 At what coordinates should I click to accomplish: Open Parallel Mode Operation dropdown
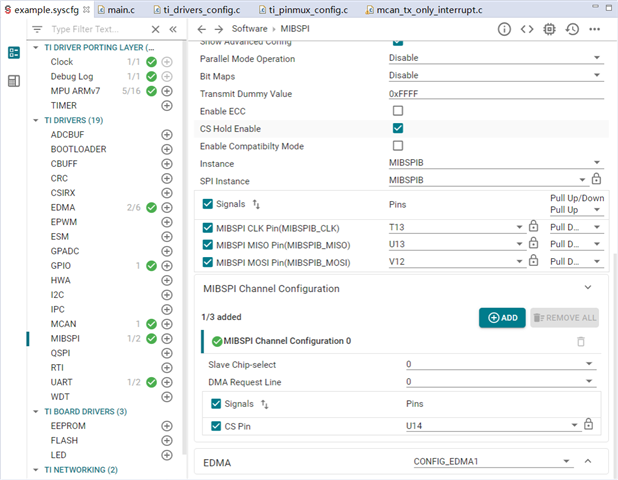tap(496, 58)
